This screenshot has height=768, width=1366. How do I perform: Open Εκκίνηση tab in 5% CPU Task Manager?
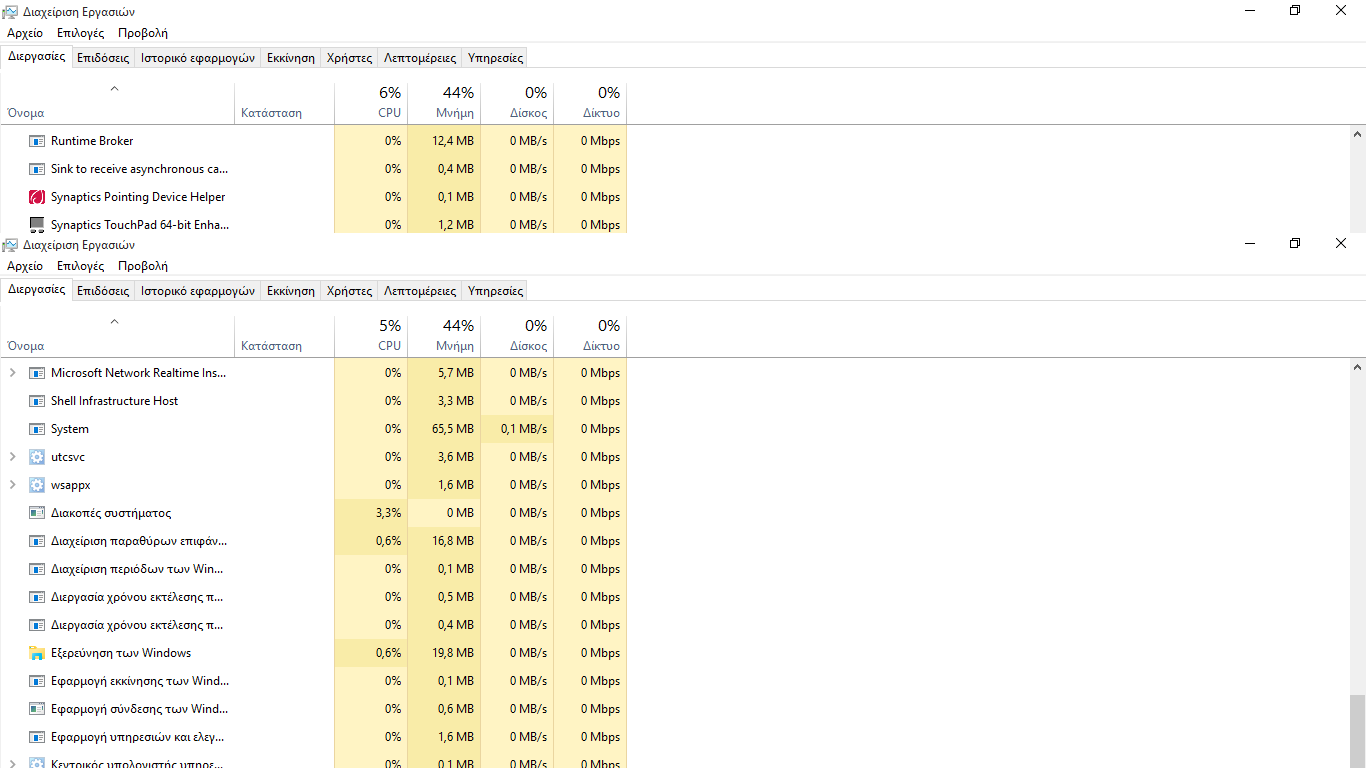(x=291, y=291)
